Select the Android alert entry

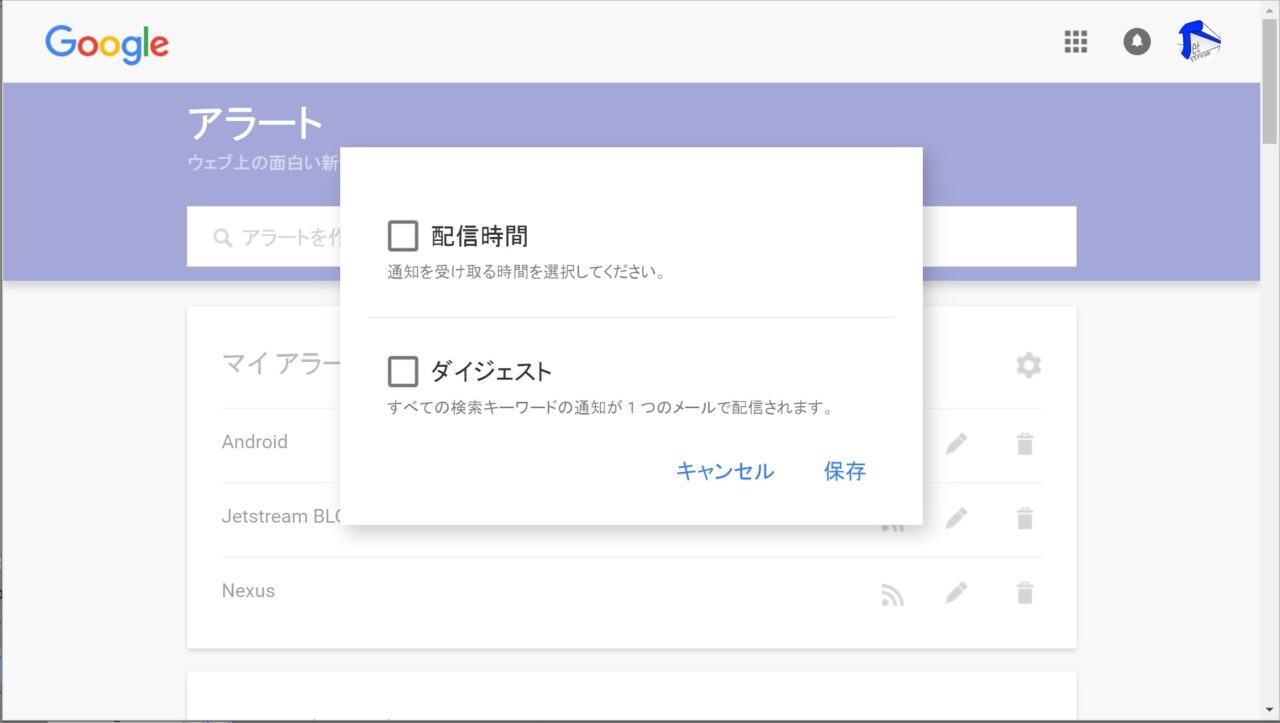[x=255, y=442]
